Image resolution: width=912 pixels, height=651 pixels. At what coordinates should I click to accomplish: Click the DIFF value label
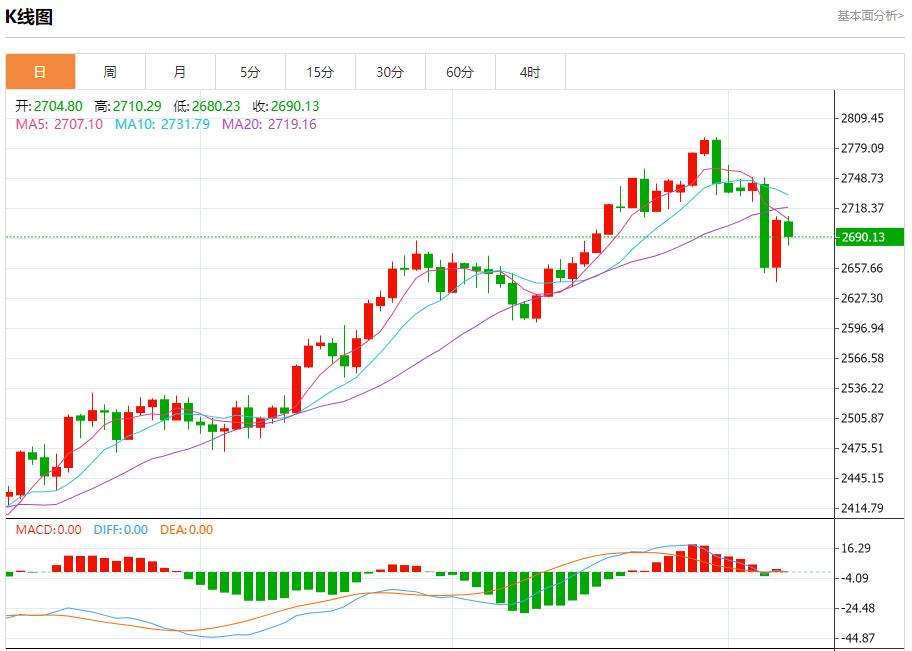tap(120, 530)
